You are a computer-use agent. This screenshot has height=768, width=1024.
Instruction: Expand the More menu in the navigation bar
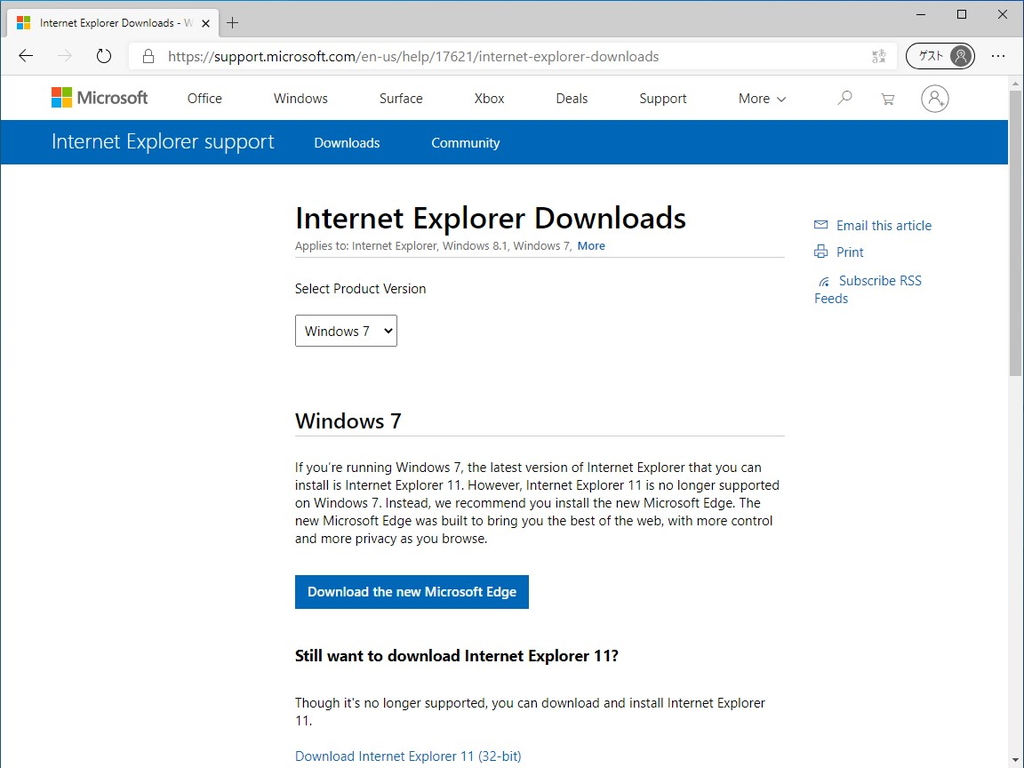[x=760, y=98]
